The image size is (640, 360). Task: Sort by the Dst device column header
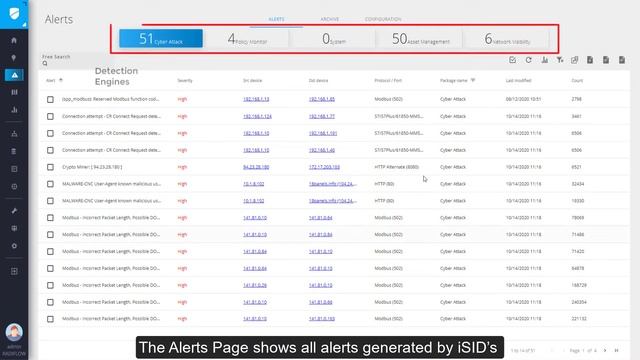(318, 81)
